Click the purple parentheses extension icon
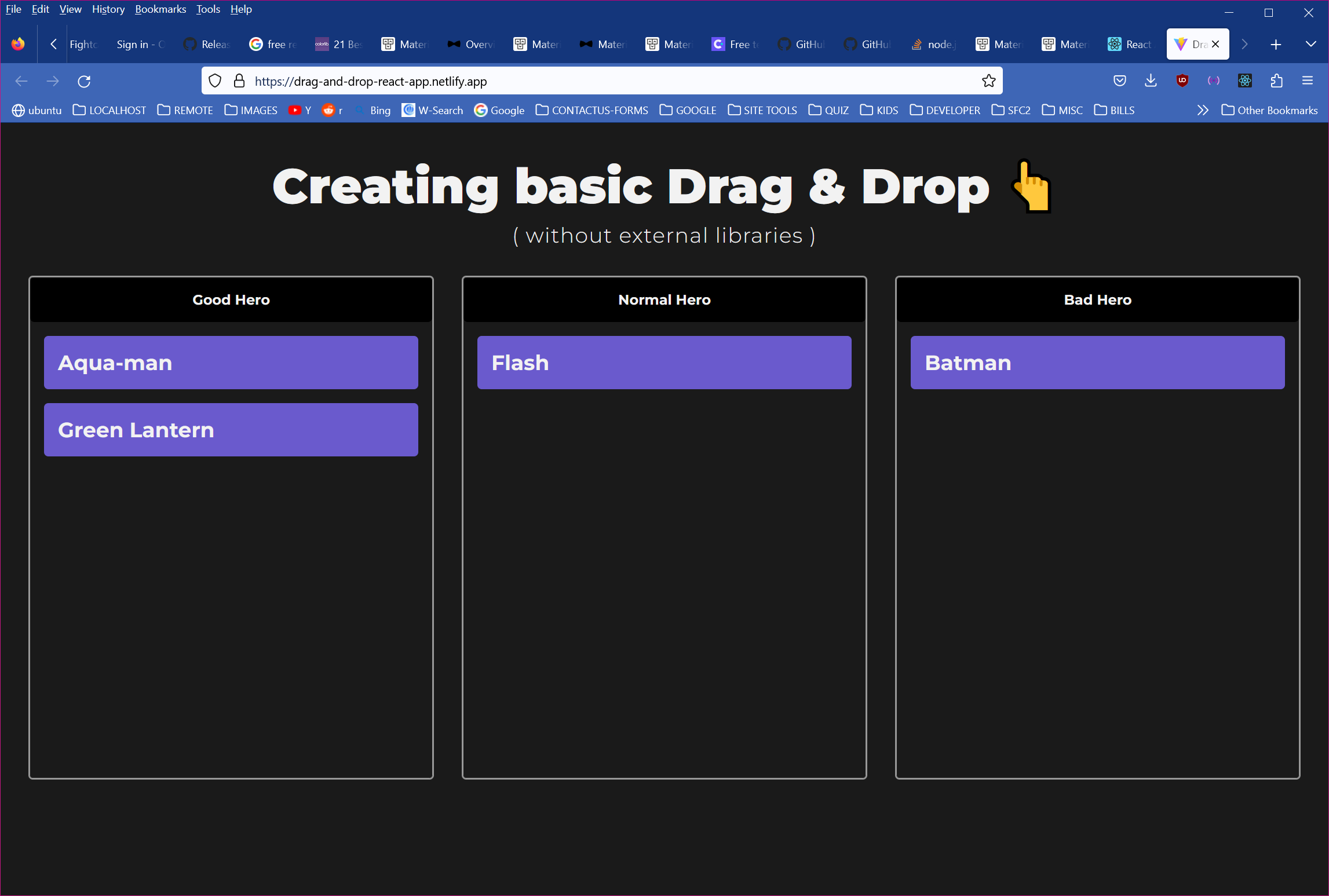The height and width of the screenshot is (896, 1329). pyautogui.click(x=1213, y=81)
